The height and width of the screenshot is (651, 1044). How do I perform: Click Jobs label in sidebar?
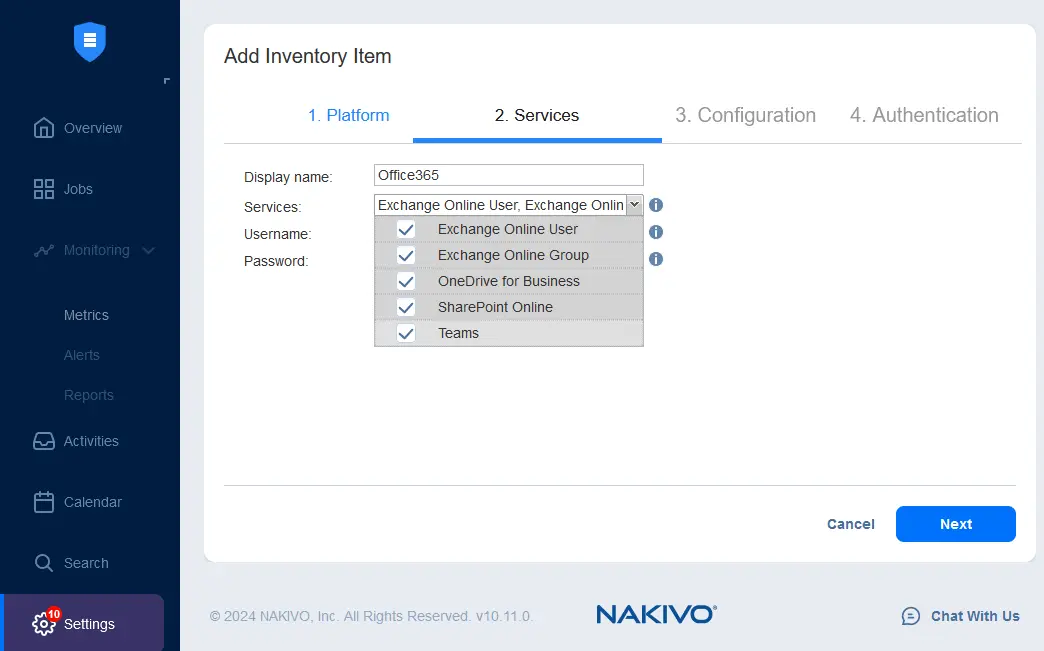[78, 189]
